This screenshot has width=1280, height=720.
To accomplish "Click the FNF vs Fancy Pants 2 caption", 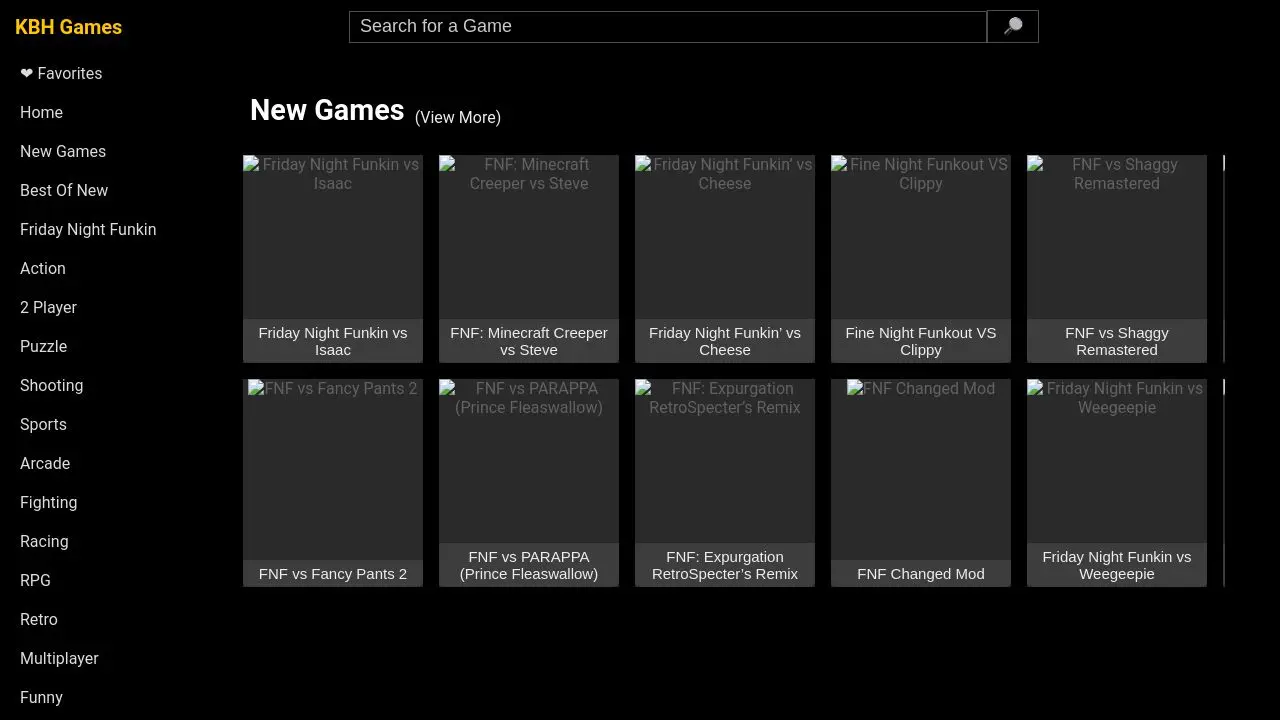I will 333,574.
